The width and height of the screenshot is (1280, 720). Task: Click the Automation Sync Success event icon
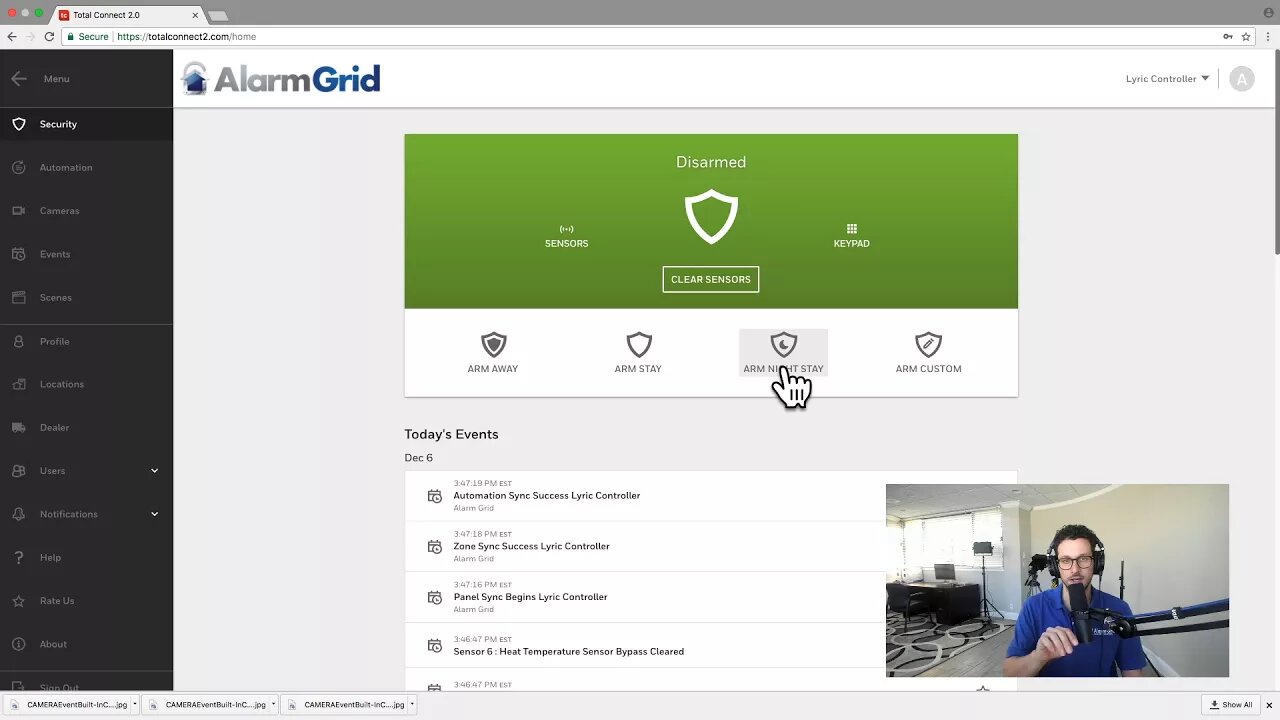(x=434, y=496)
